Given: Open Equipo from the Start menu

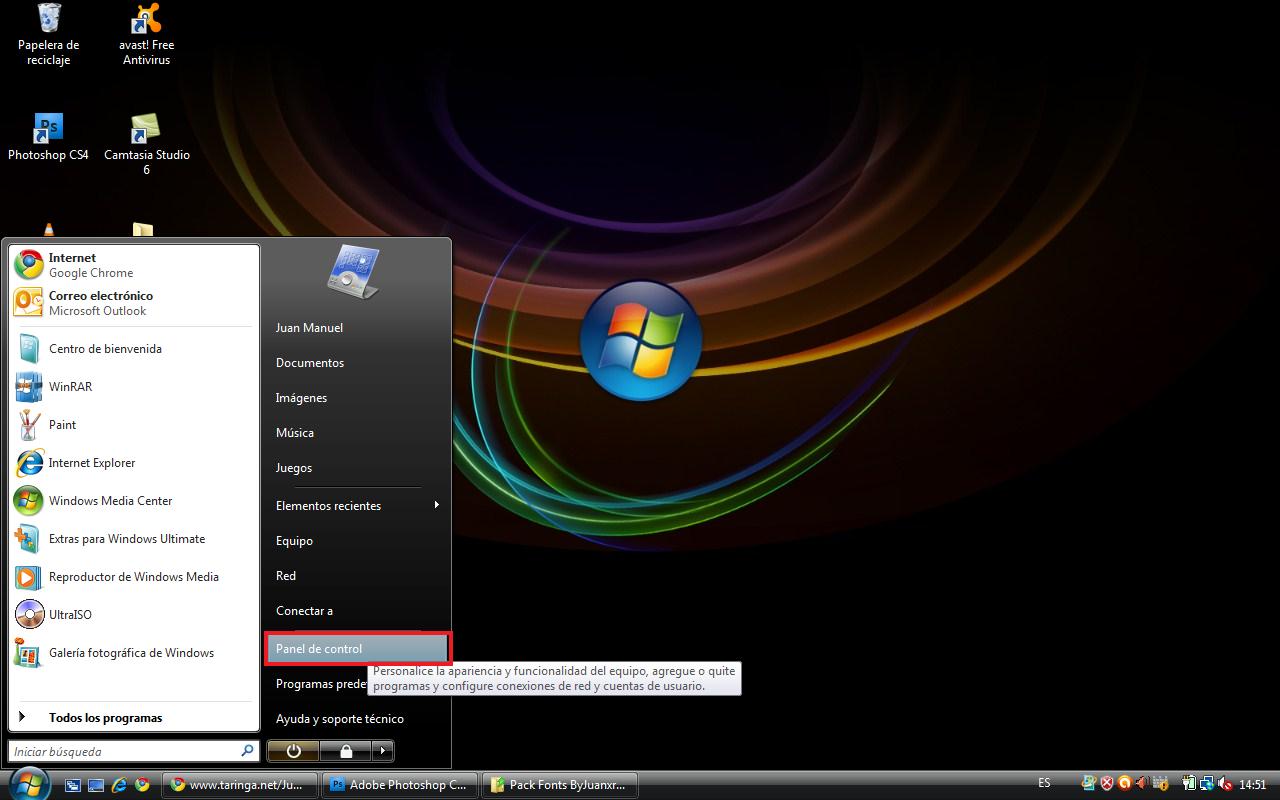Looking at the screenshot, I should [x=356, y=541].
